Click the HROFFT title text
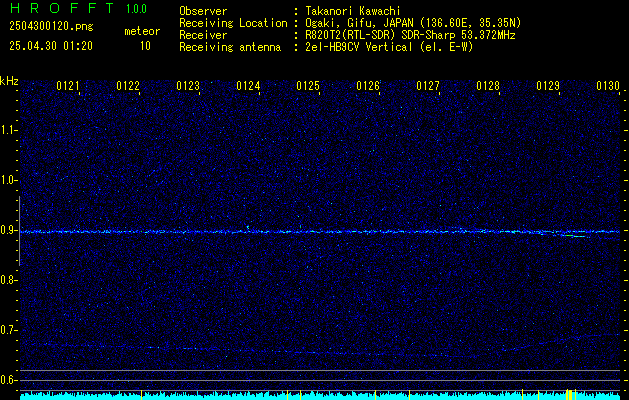Screen dimensions: 629x400 [62, 8]
